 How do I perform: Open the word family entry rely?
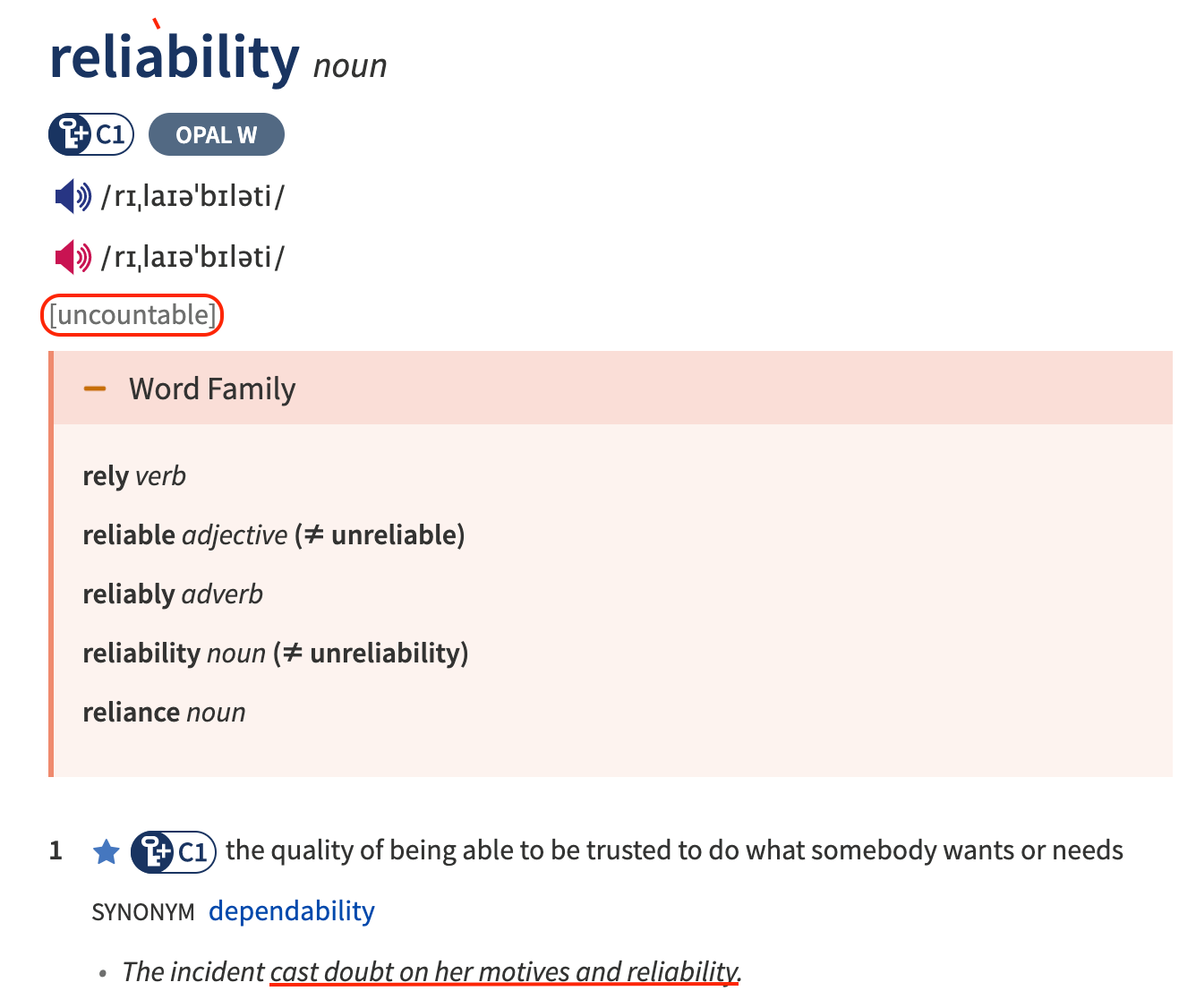coord(106,476)
